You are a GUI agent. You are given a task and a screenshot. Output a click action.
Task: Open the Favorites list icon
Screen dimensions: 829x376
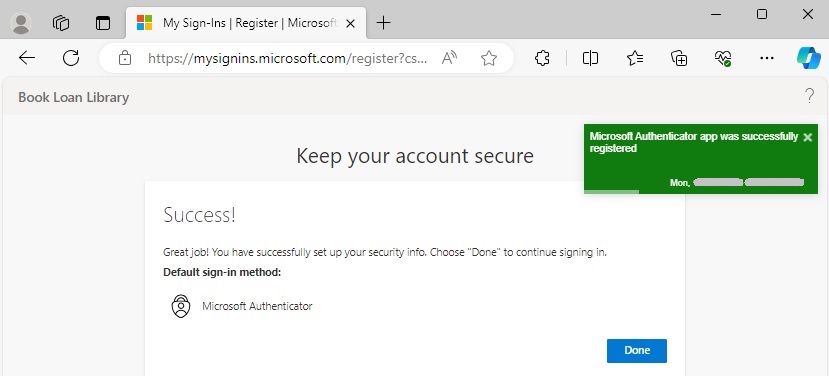634,58
